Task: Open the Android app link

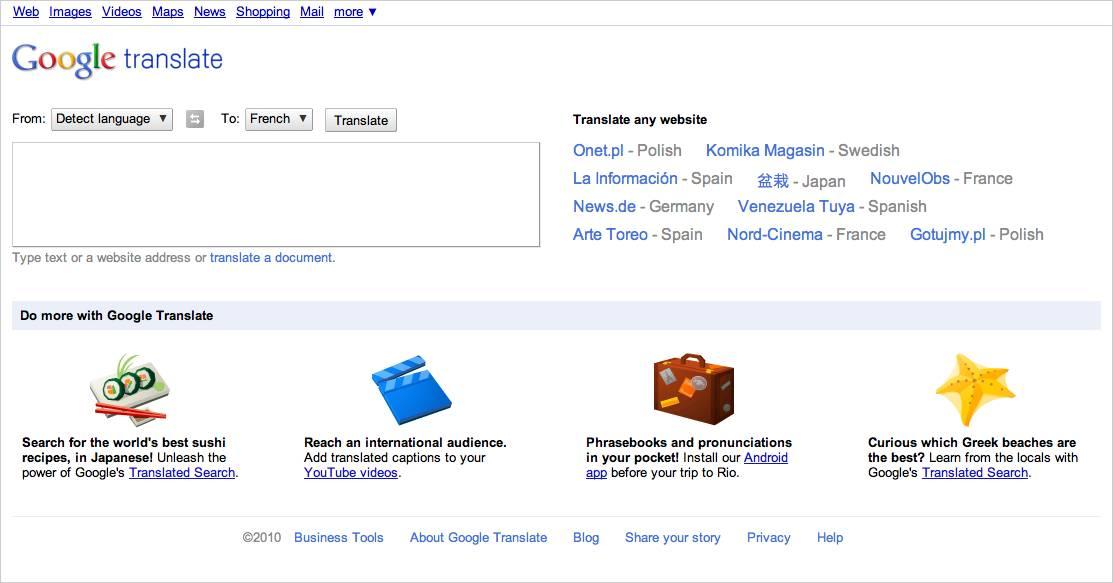Action: click(x=765, y=458)
